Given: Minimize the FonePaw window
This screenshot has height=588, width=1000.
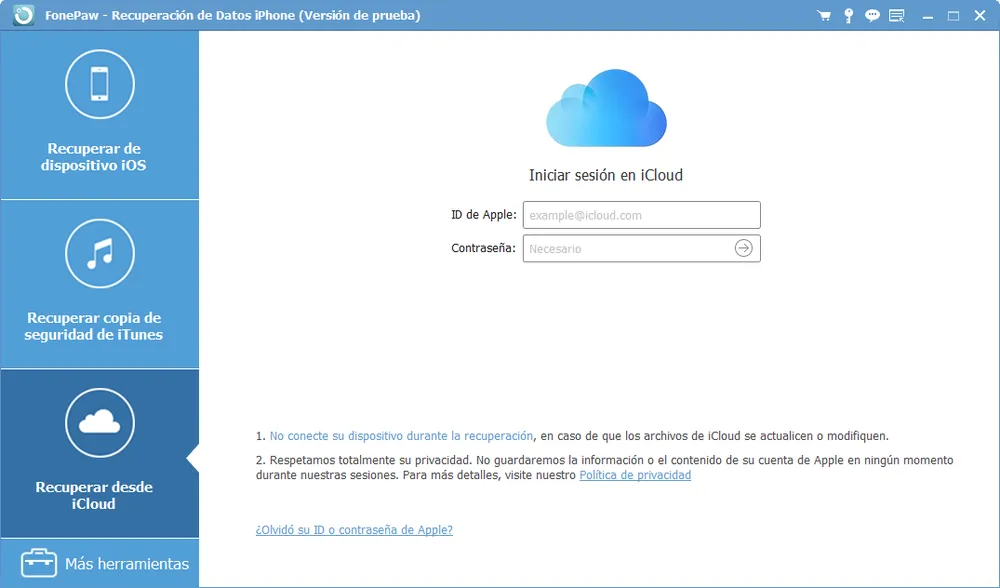Looking at the screenshot, I should point(930,15).
